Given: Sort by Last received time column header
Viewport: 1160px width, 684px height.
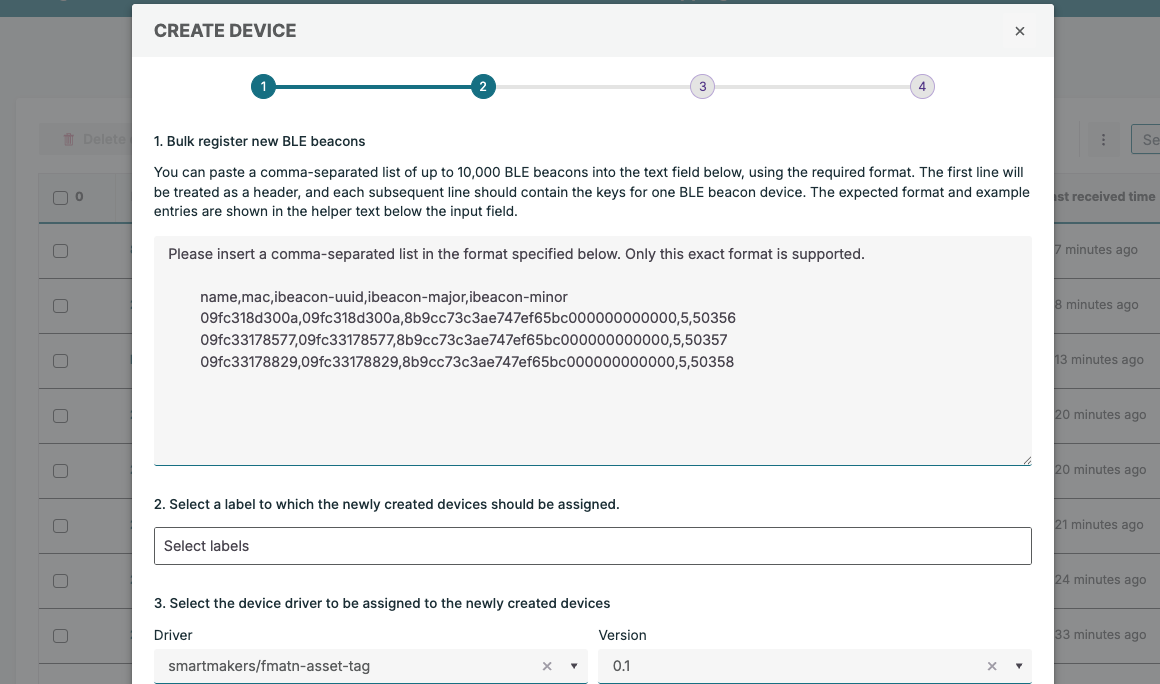Looking at the screenshot, I should 1100,197.
